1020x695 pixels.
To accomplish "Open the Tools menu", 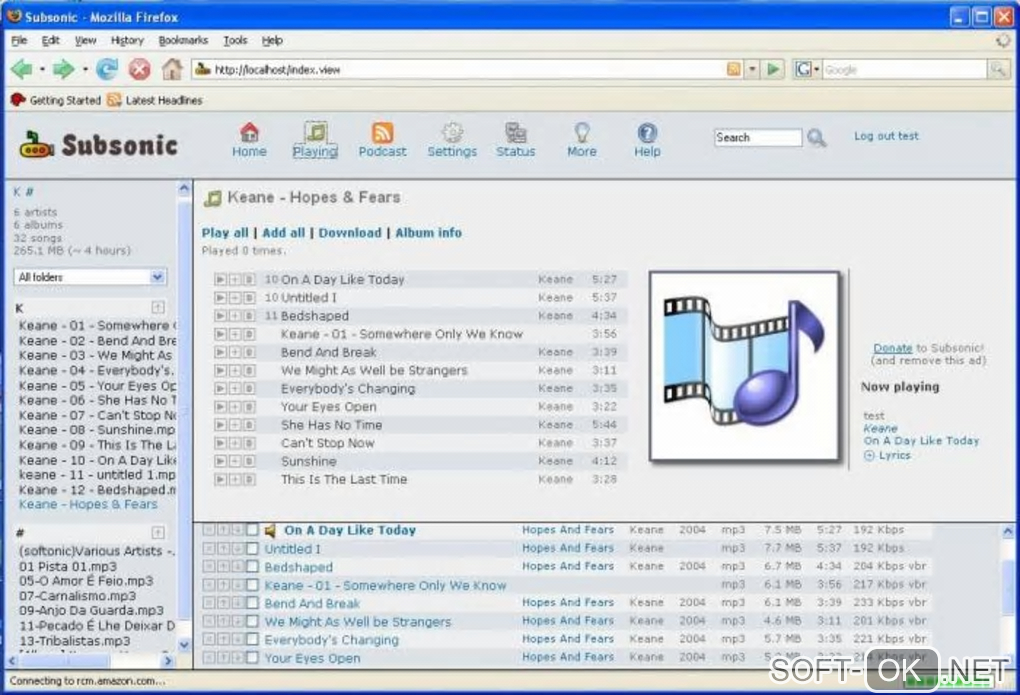I will pyautogui.click(x=235, y=40).
